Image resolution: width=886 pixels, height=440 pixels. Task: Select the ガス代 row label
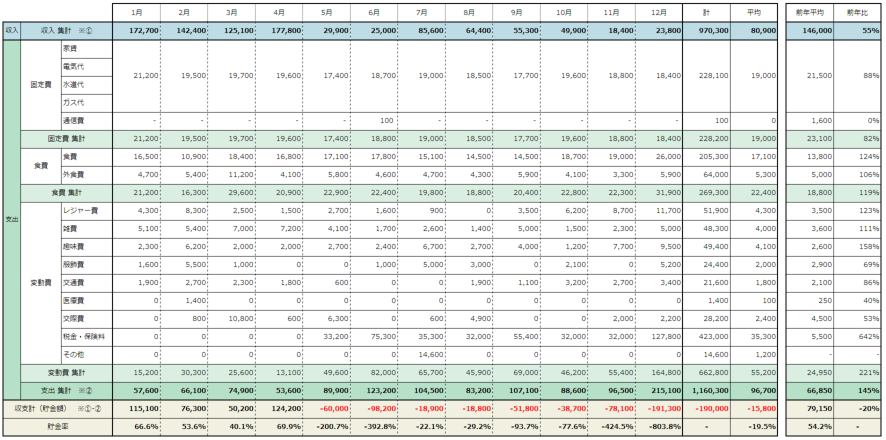[x=86, y=103]
